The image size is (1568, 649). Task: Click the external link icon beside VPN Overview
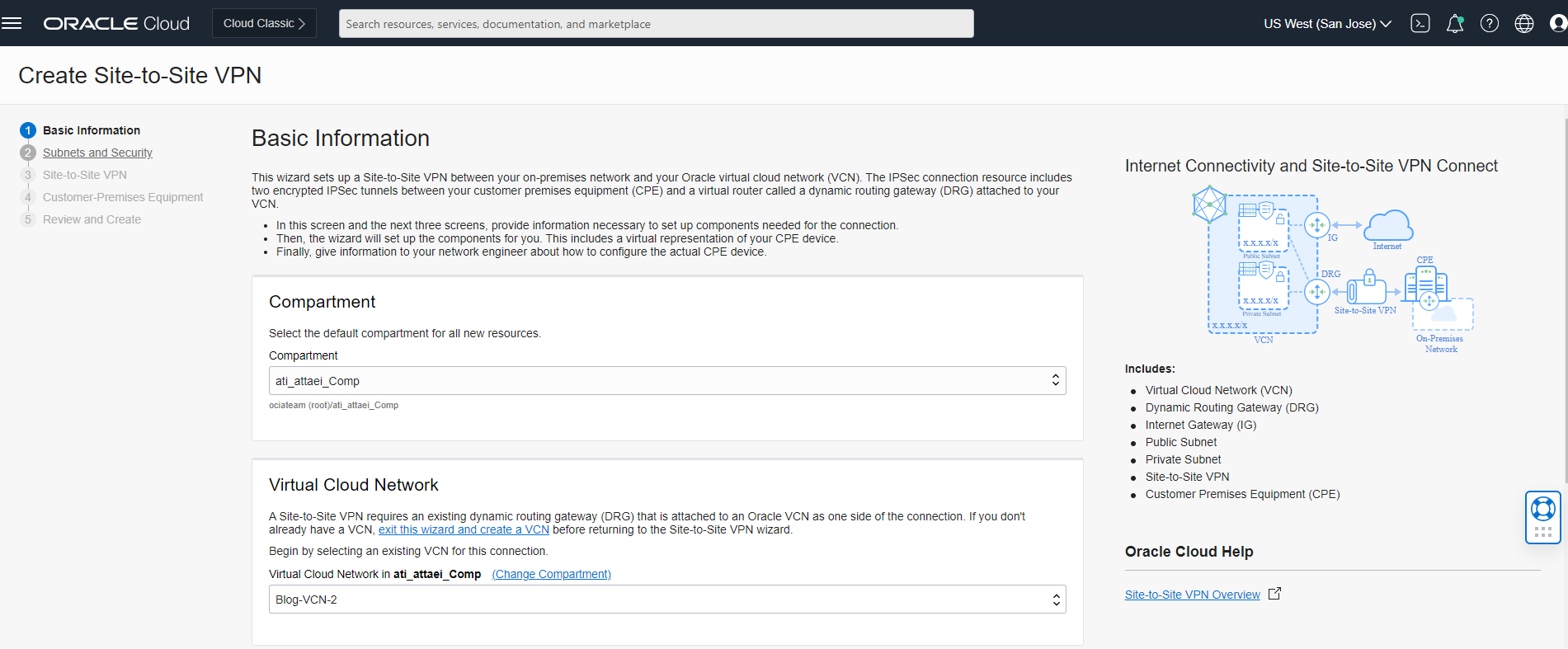coord(1274,594)
